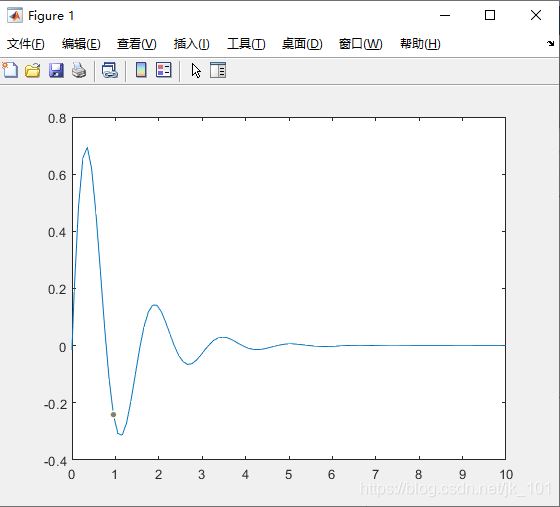Close the Figure 1 window
This screenshot has height=507, width=560.
coord(536,15)
